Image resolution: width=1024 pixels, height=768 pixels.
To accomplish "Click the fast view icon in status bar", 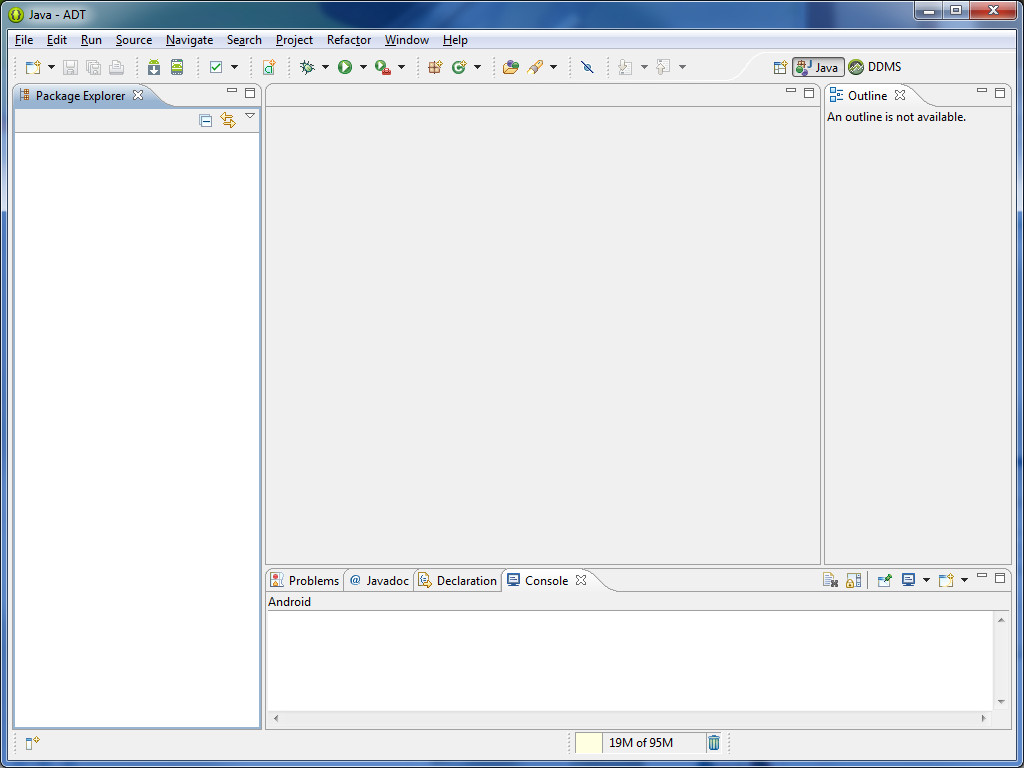I will click(x=33, y=743).
